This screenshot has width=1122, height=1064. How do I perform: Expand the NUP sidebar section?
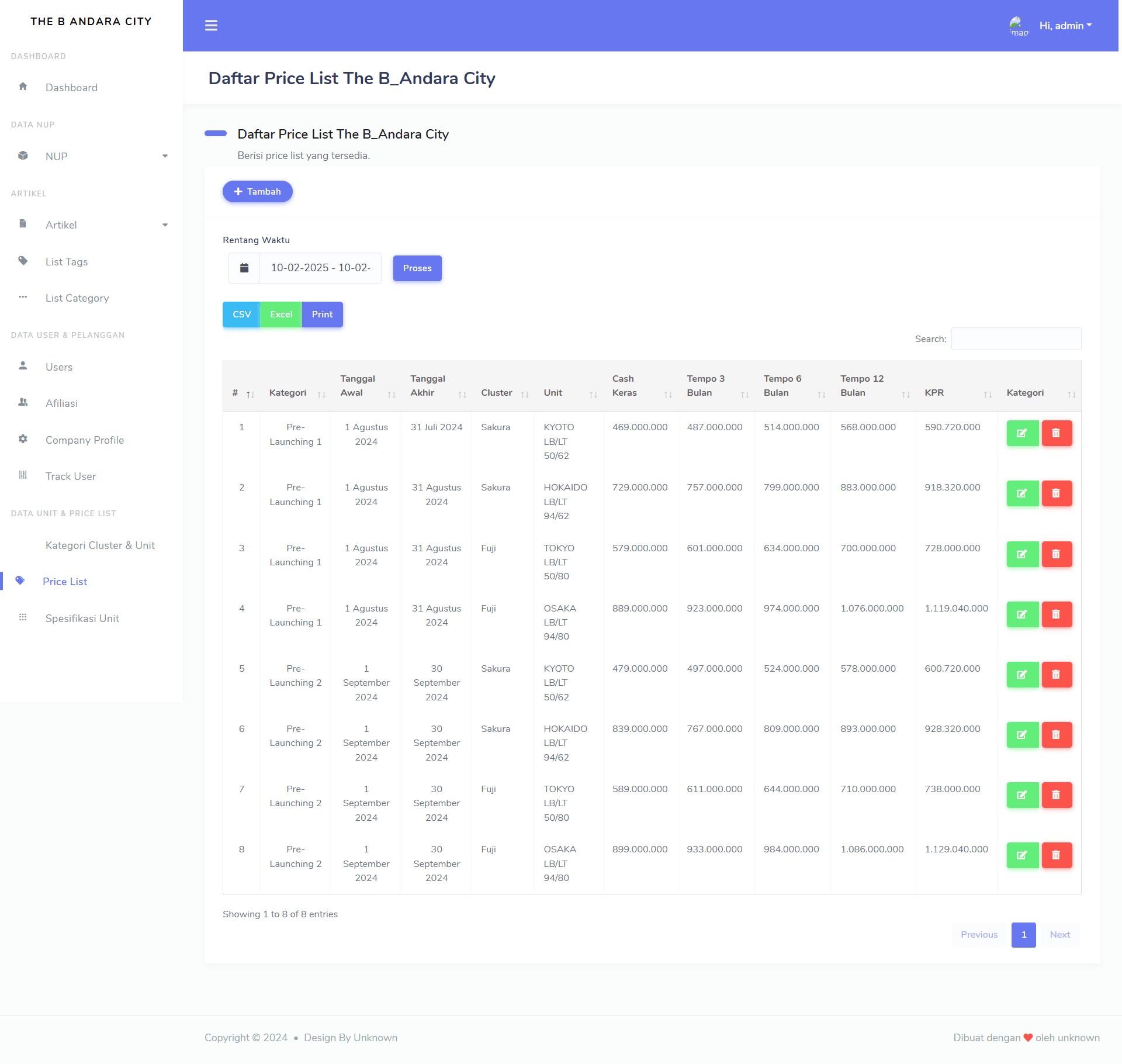pos(165,156)
